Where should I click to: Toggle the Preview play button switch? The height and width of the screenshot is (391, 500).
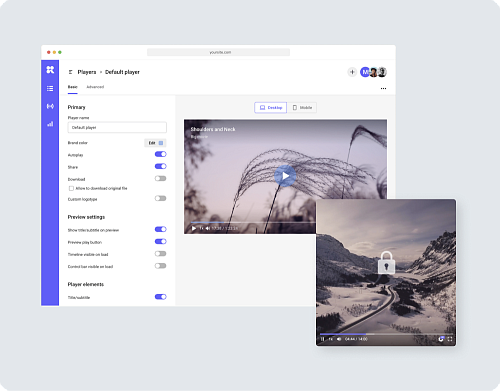tap(160, 242)
